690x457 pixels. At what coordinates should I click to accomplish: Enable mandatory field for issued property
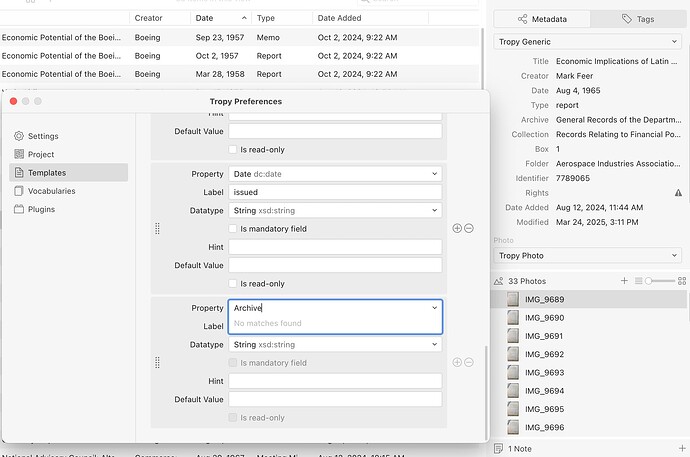[x=234, y=229]
